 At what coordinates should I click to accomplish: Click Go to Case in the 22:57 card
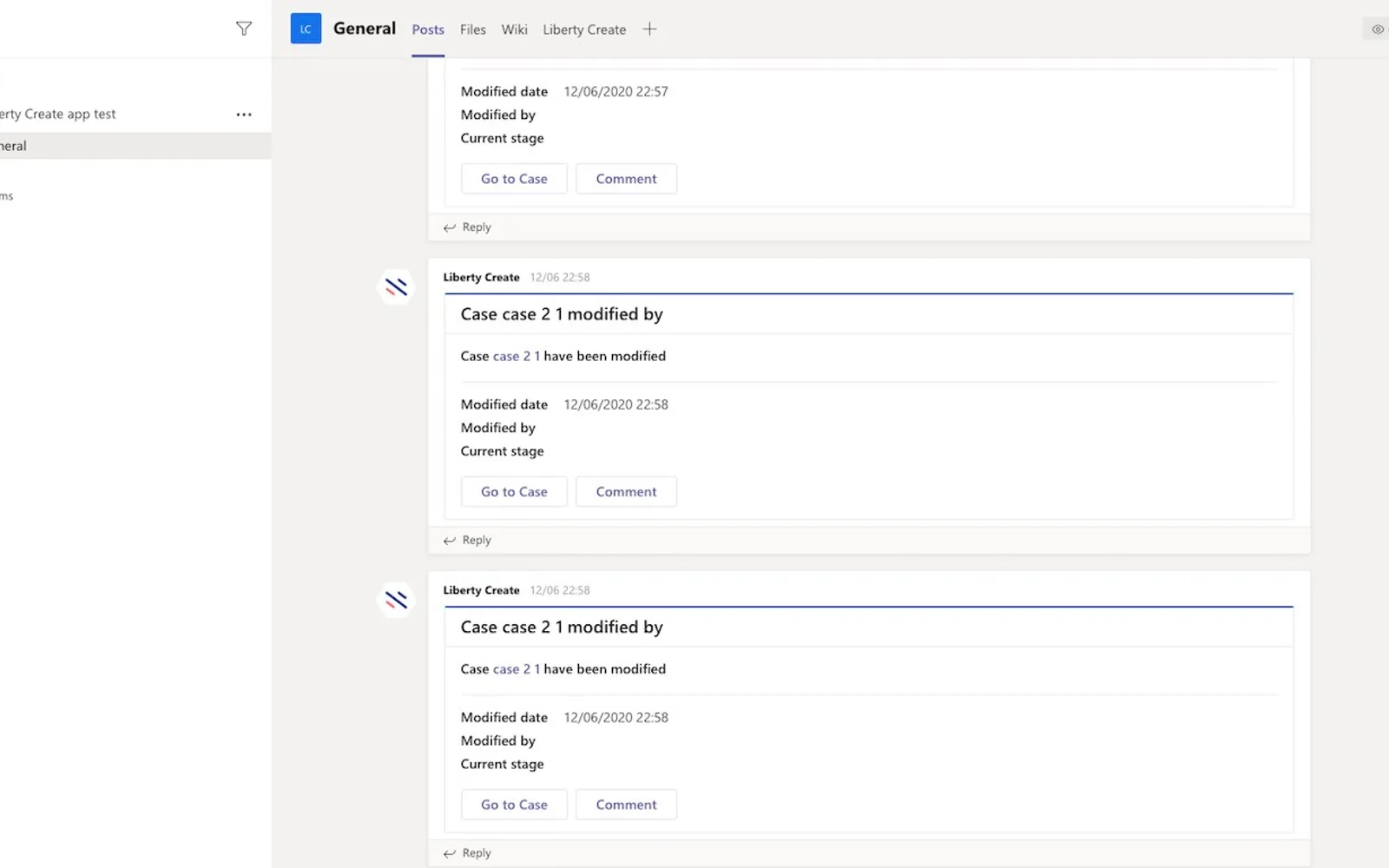coord(514,179)
